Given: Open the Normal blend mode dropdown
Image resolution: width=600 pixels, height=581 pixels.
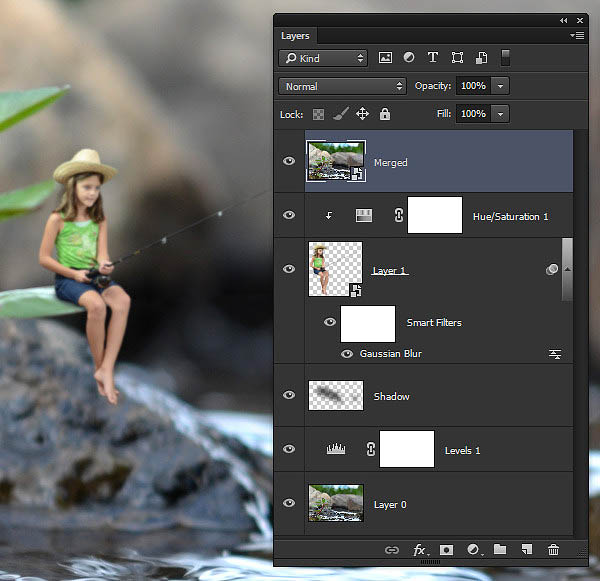Looking at the screenshot, I should 343,87.
